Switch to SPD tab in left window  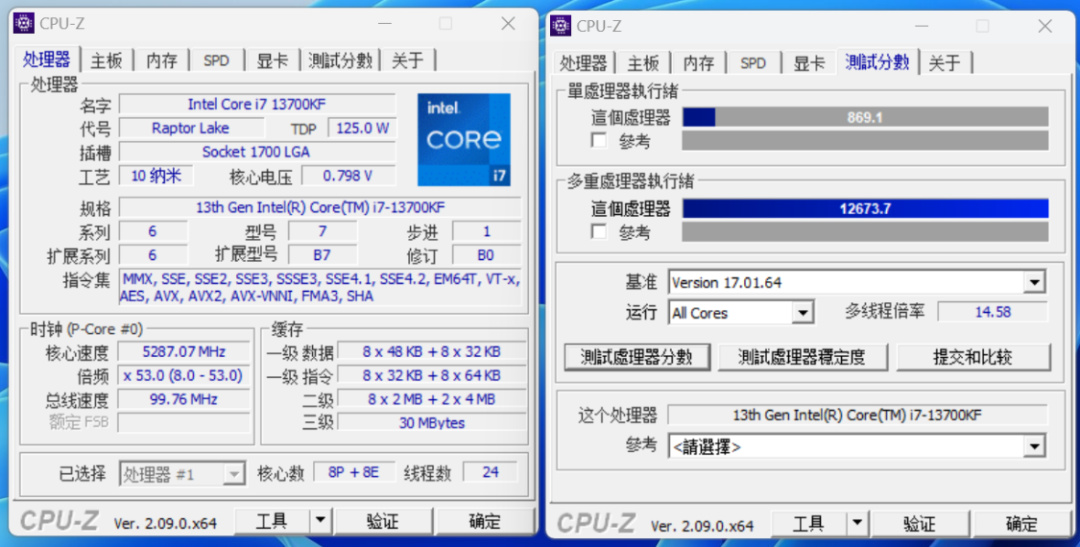216,61
